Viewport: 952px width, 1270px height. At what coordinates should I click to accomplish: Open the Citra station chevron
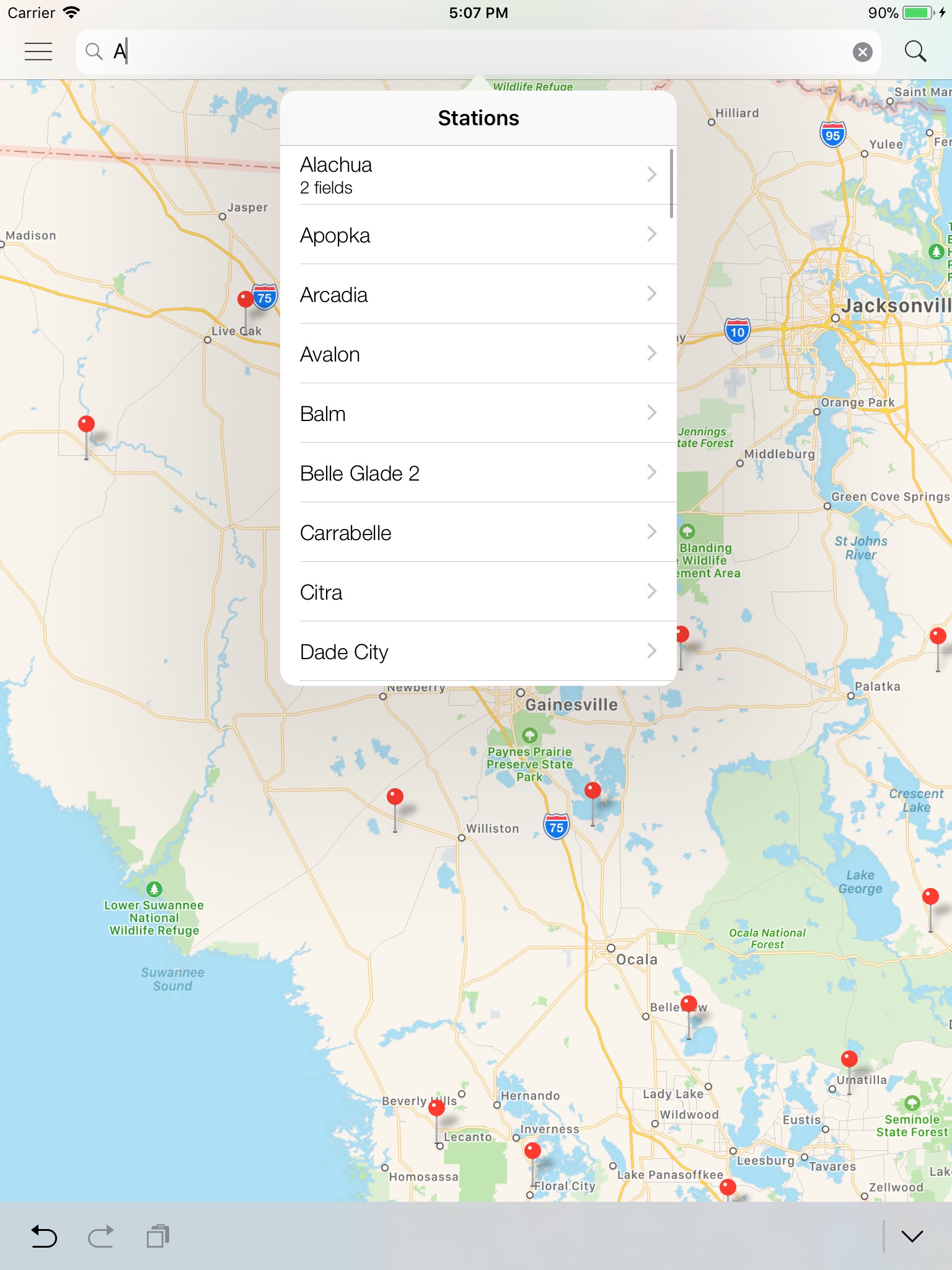point(651,592)
